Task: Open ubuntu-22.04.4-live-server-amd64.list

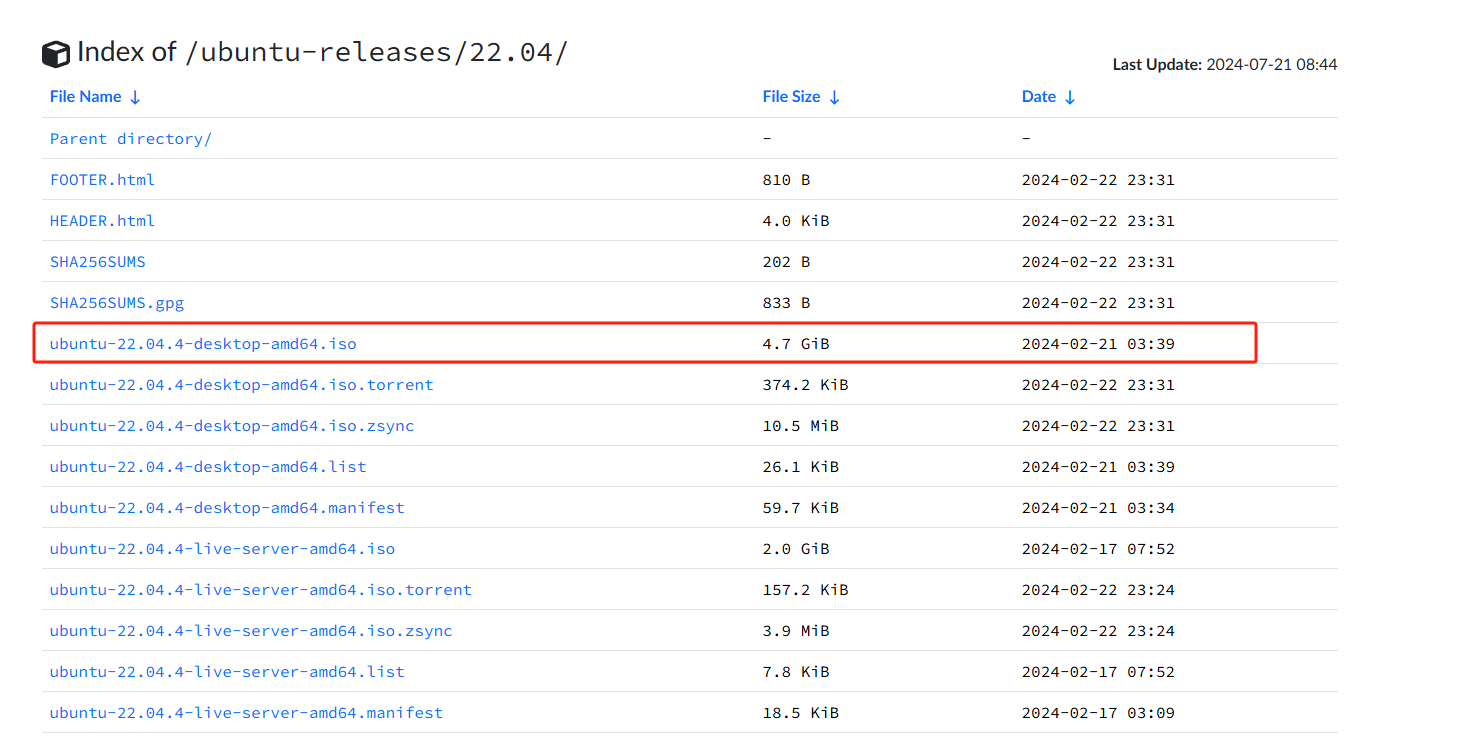Action: pyautogui.click(x=227, y=672)
